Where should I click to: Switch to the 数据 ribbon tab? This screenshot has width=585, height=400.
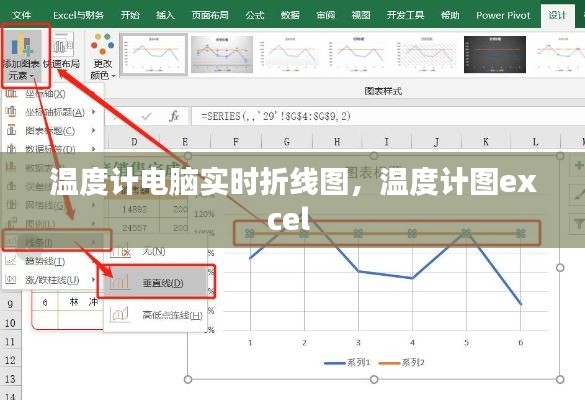pos(290,15)
